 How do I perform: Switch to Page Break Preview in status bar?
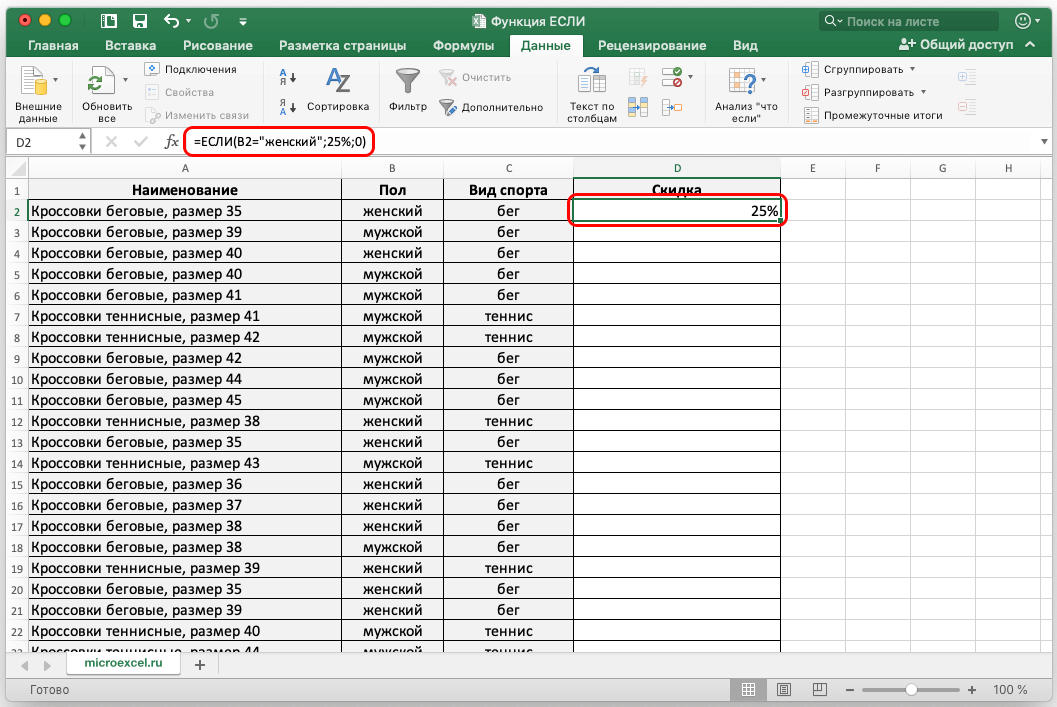pyautogui.click(x=820, y=689)
